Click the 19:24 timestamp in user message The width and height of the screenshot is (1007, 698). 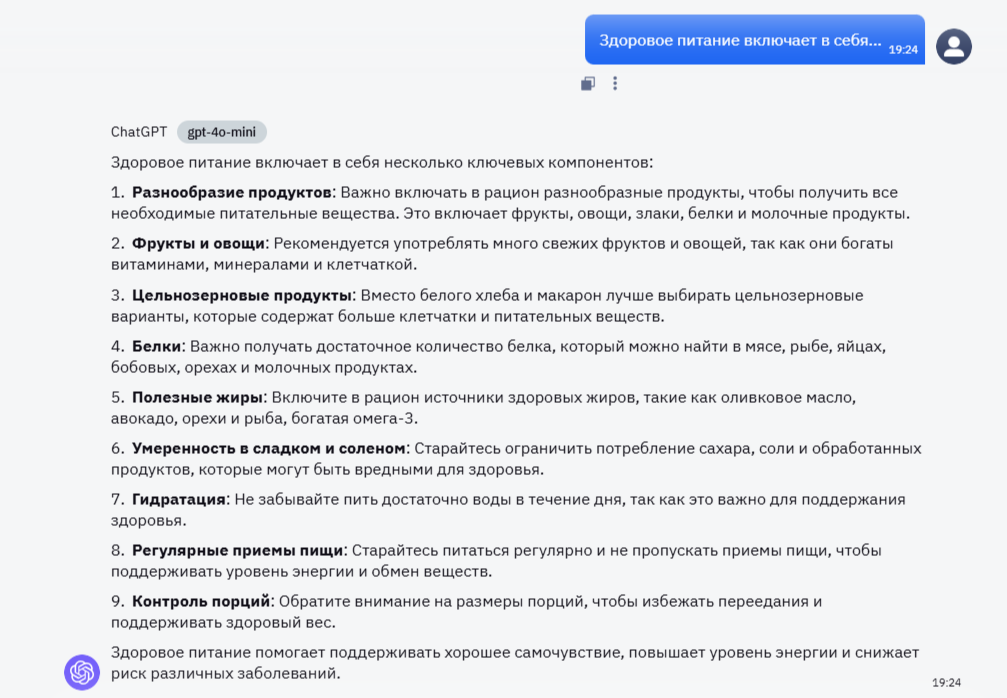click(x=903, y=49)
